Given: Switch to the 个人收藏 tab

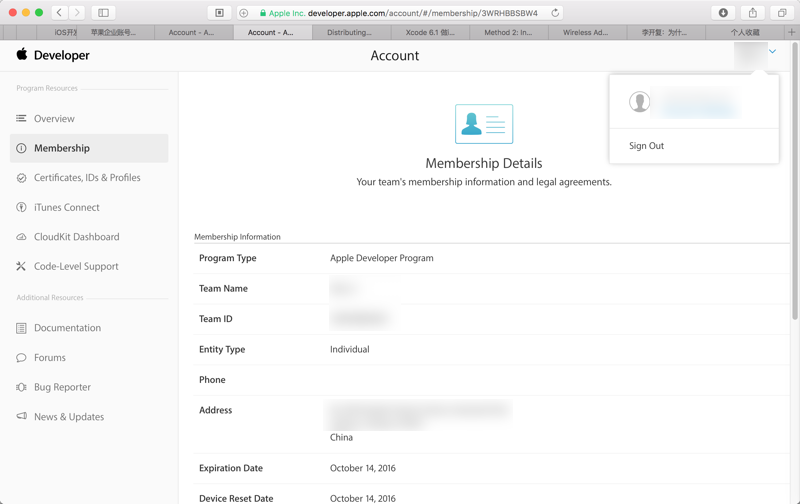Looking at the screenshot, I should [x=745, y=32].
